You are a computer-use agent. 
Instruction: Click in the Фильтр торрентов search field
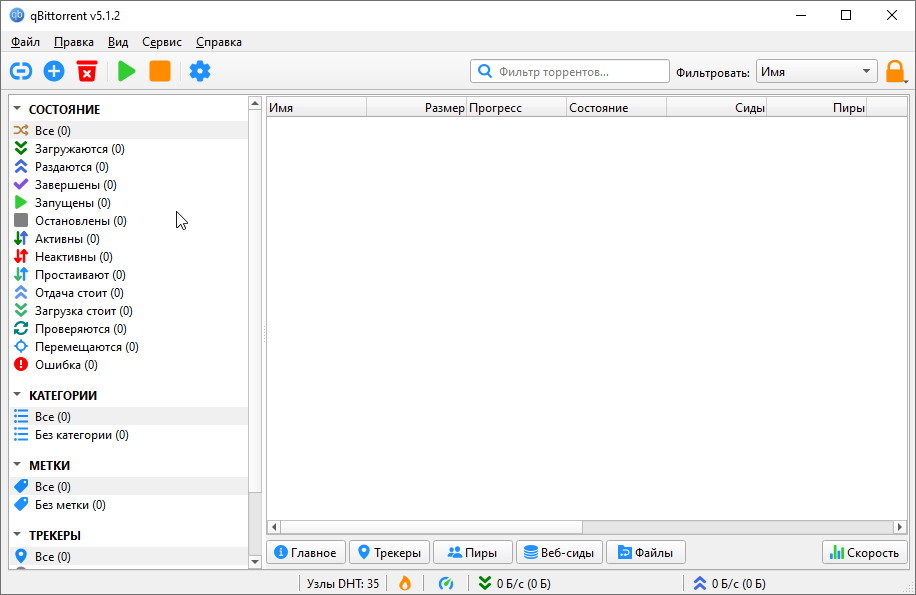click(570, 71)
